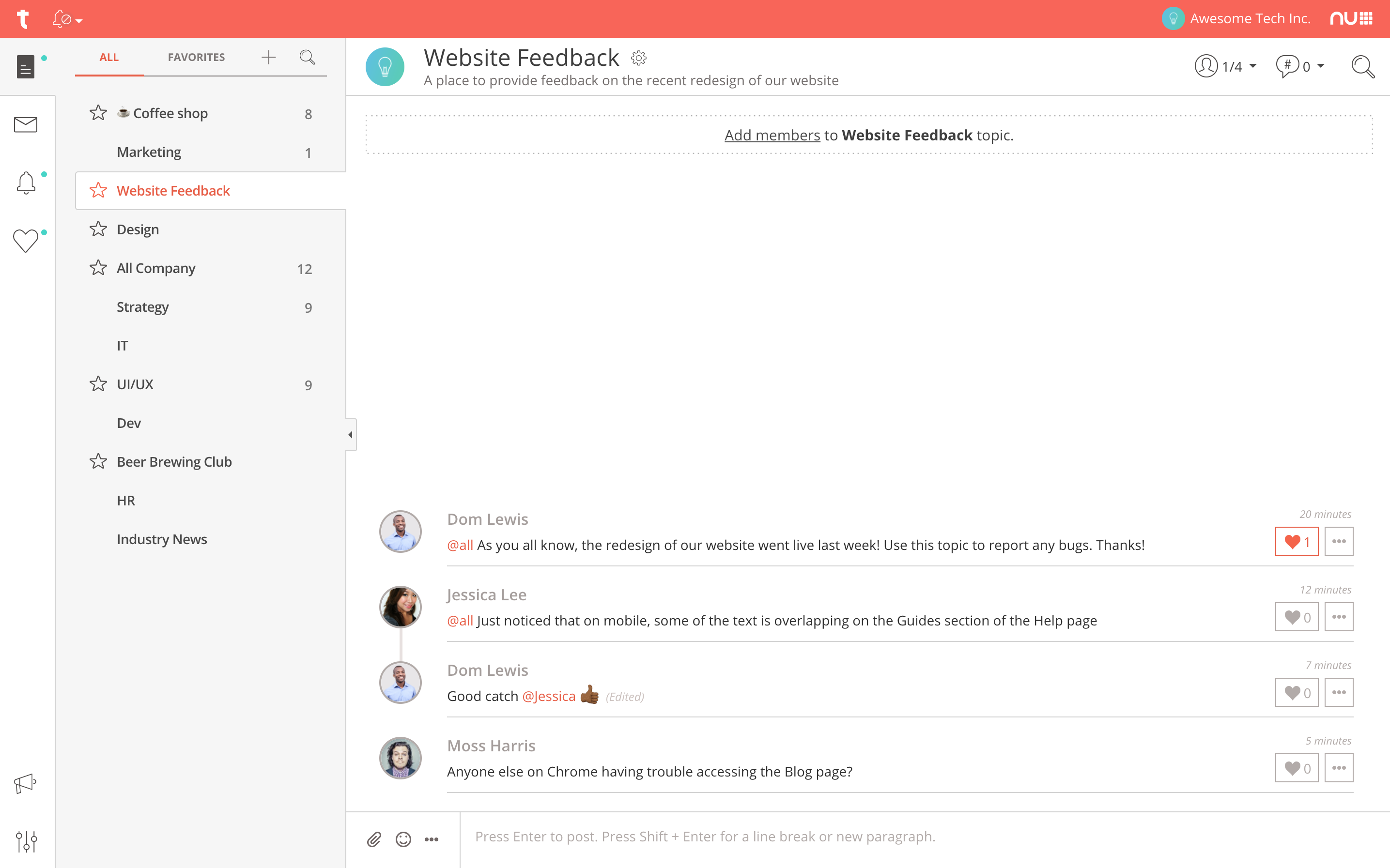Open the All Company topic
The width and height of the screenshot is (1390, 868).
156,268
